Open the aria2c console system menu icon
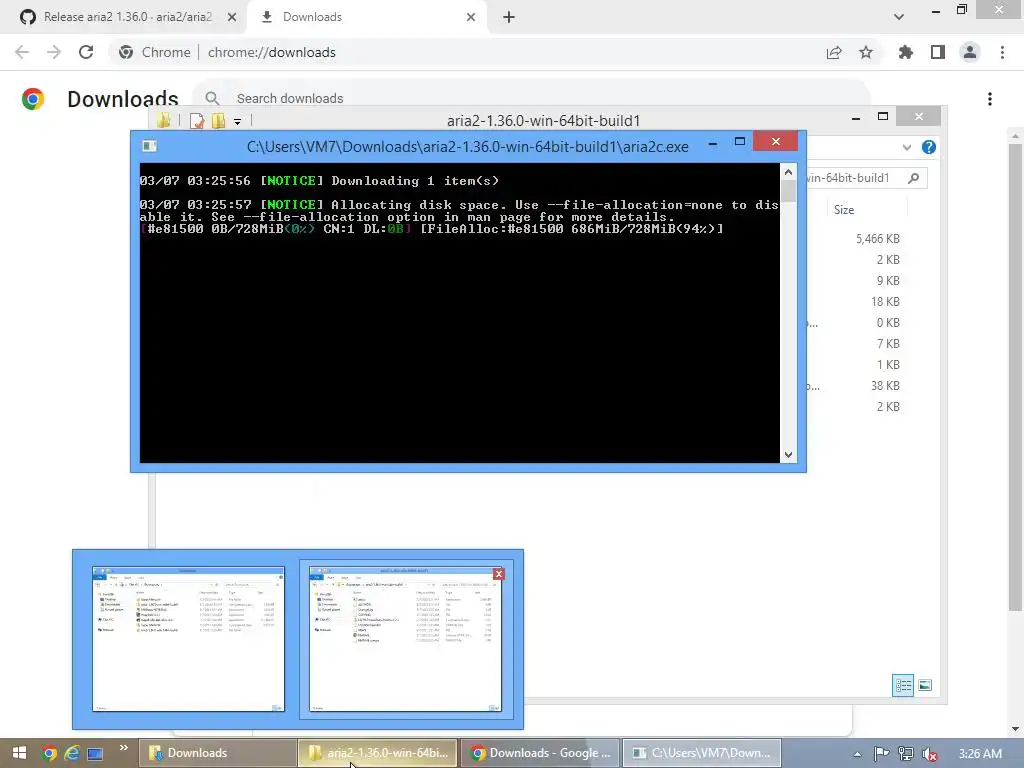This screenshot has width=1024, height=768. tap(150, 146)
